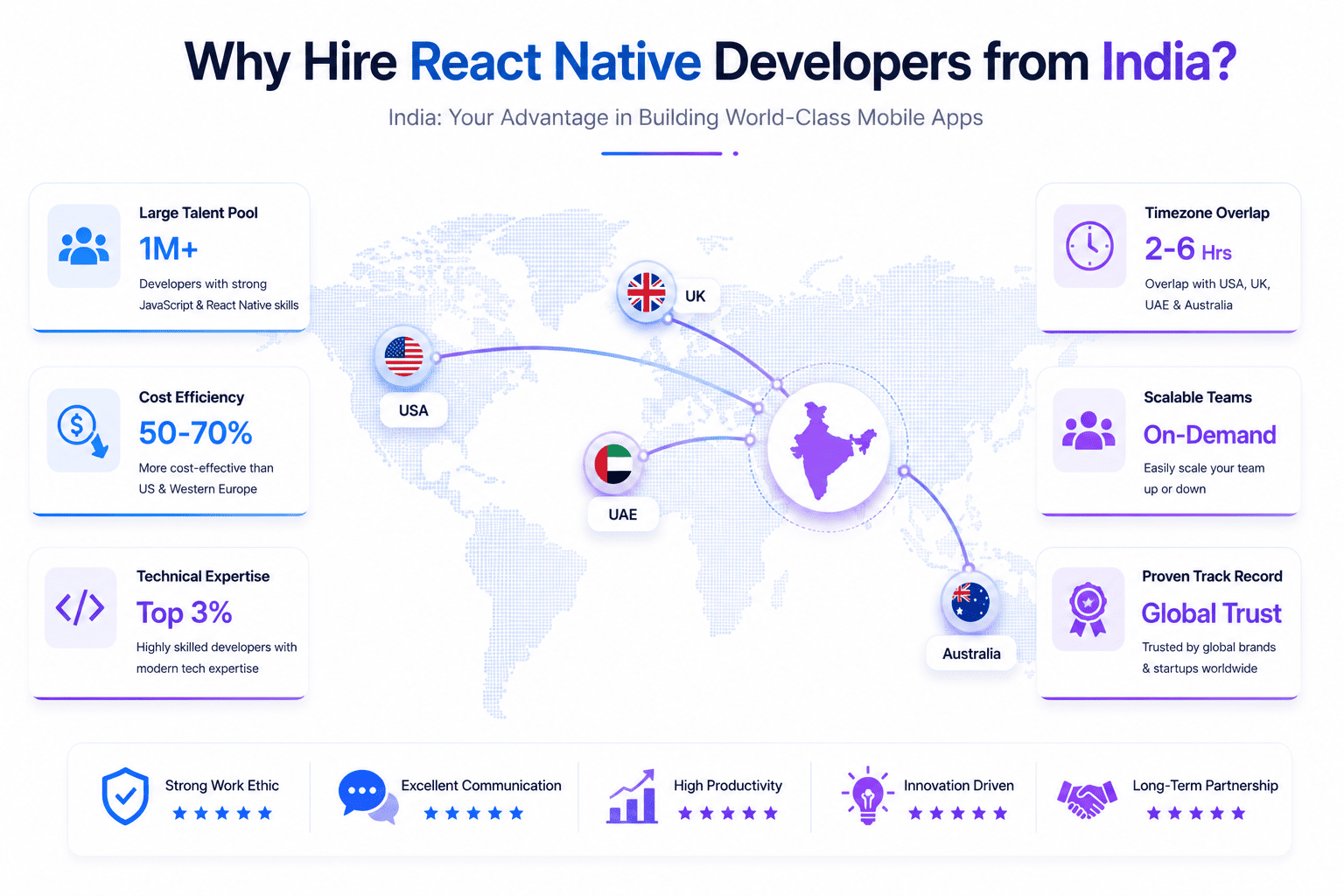Viewport: 1344px width, 896px height.
Task: Click subtitle 'India: Your Advantage in Building'
Action: 553,117
